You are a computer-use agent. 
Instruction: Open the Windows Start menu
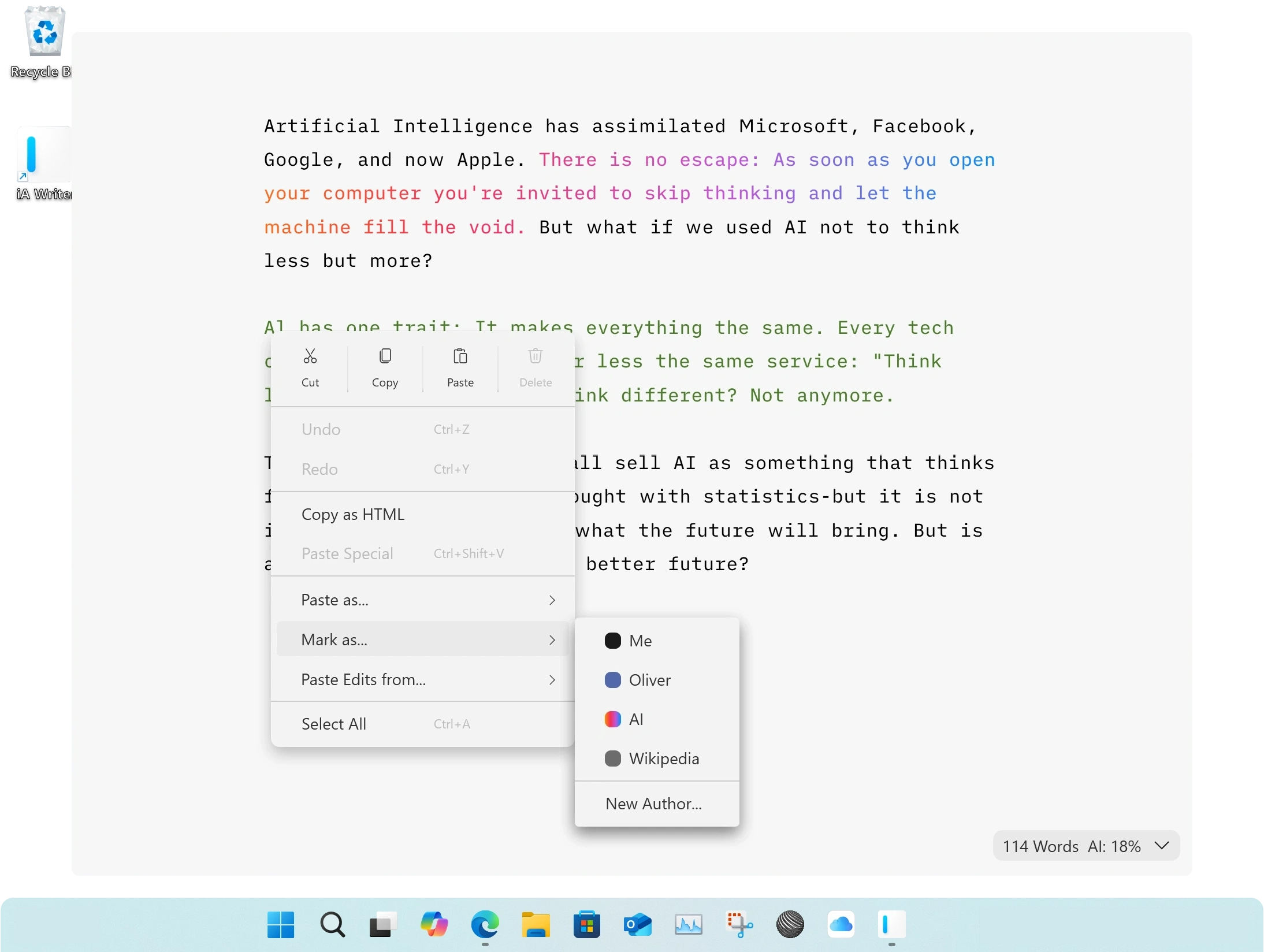tap(281, 925)
